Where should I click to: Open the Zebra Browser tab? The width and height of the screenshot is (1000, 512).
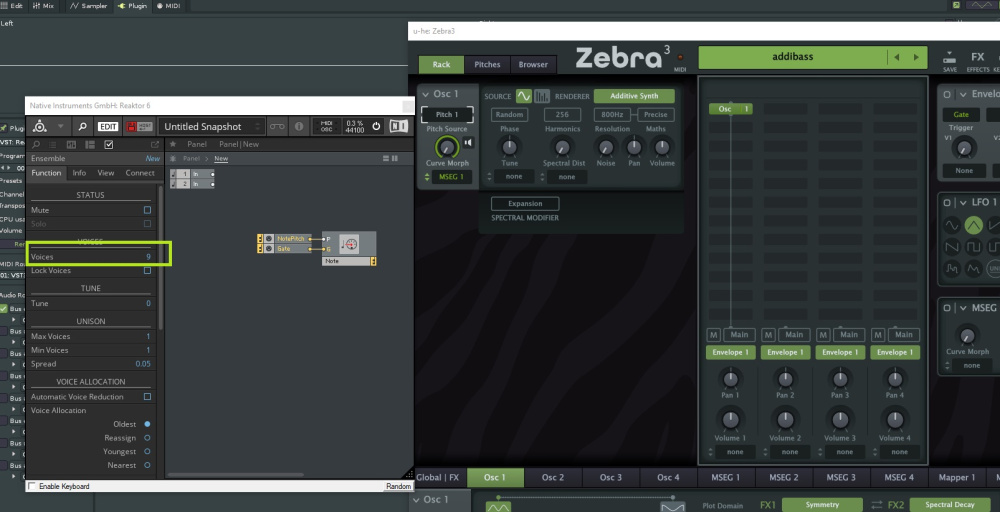(533, 64)
